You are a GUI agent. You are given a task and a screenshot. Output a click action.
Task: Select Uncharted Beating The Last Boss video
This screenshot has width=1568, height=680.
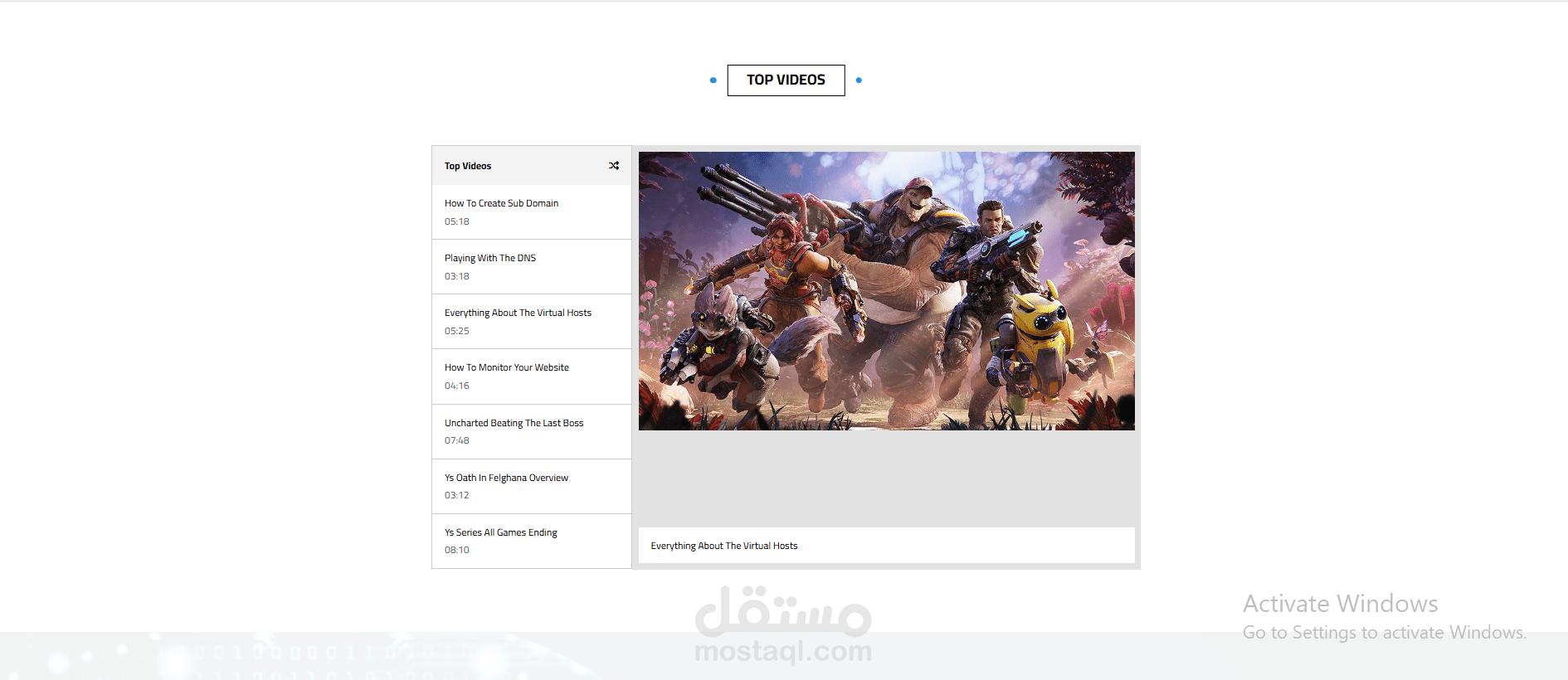click(532, 432)
